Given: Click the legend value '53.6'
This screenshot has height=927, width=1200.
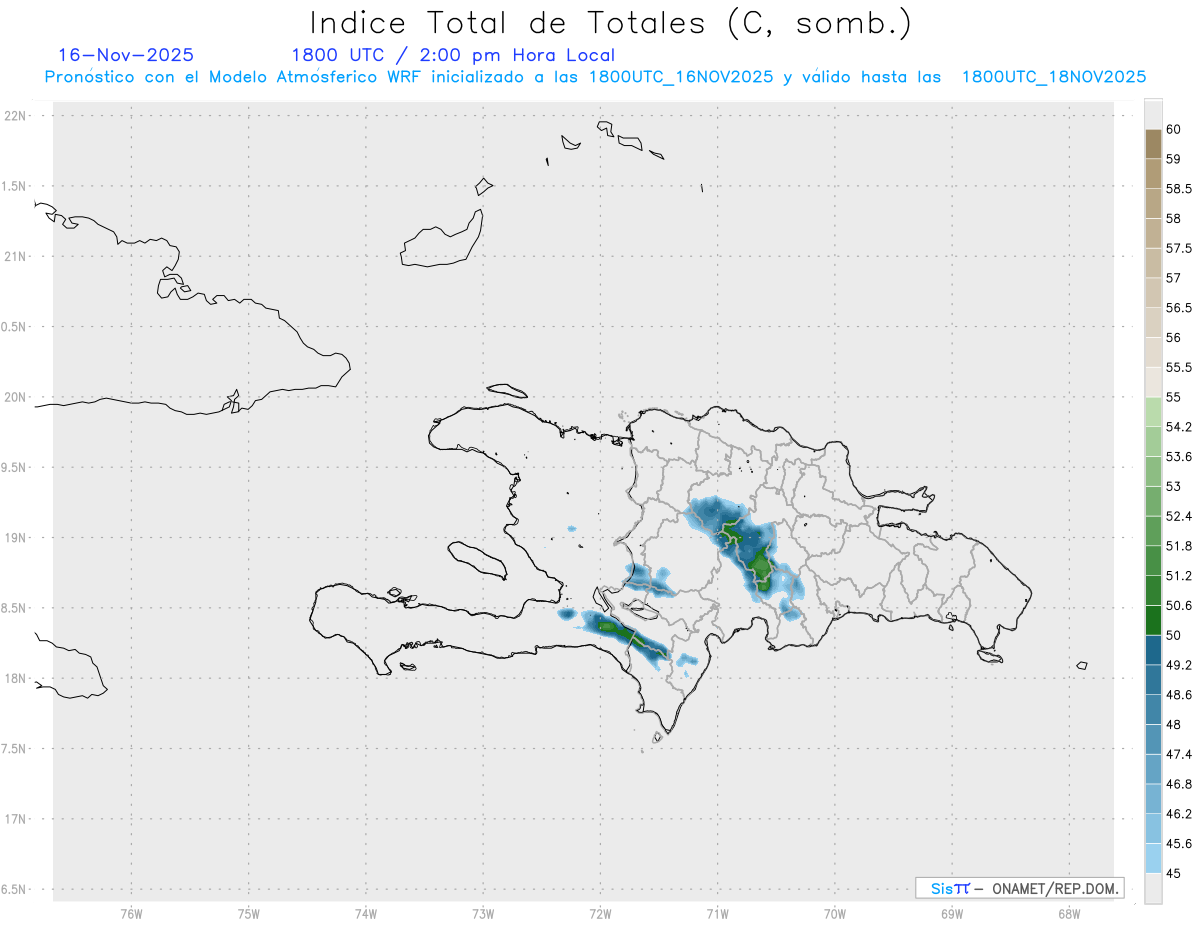Looking at the screenshot, I should pos(1179,456).
